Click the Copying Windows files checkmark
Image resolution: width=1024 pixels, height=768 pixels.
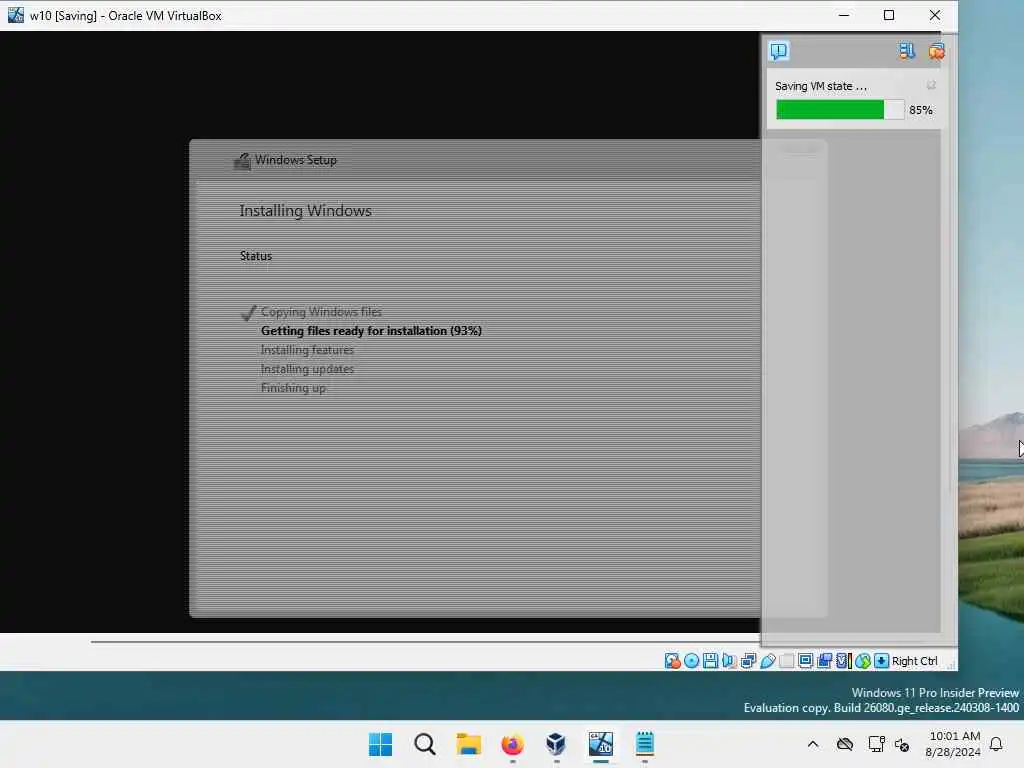tap(248, 313)
